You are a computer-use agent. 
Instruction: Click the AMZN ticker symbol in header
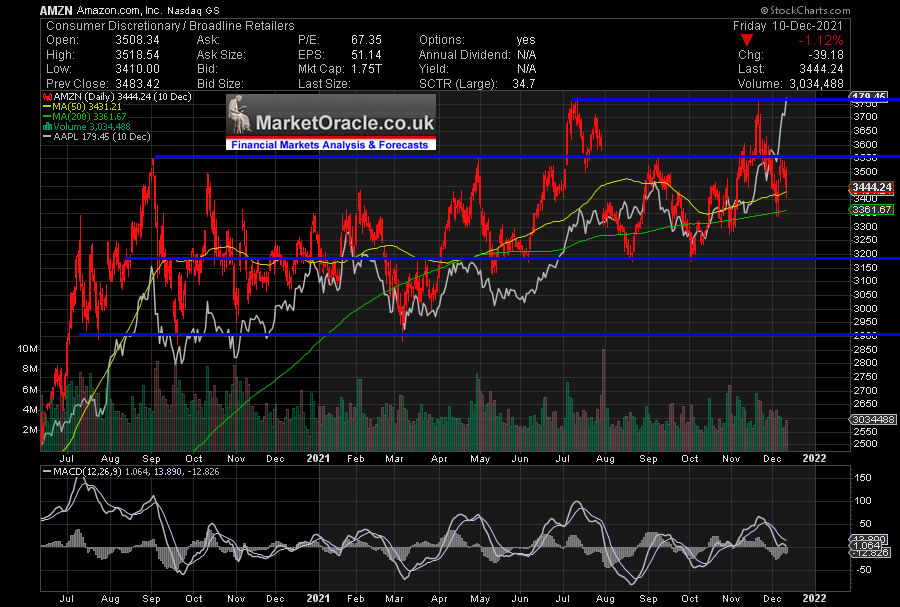pyautogui.click(x=57, y=10)
